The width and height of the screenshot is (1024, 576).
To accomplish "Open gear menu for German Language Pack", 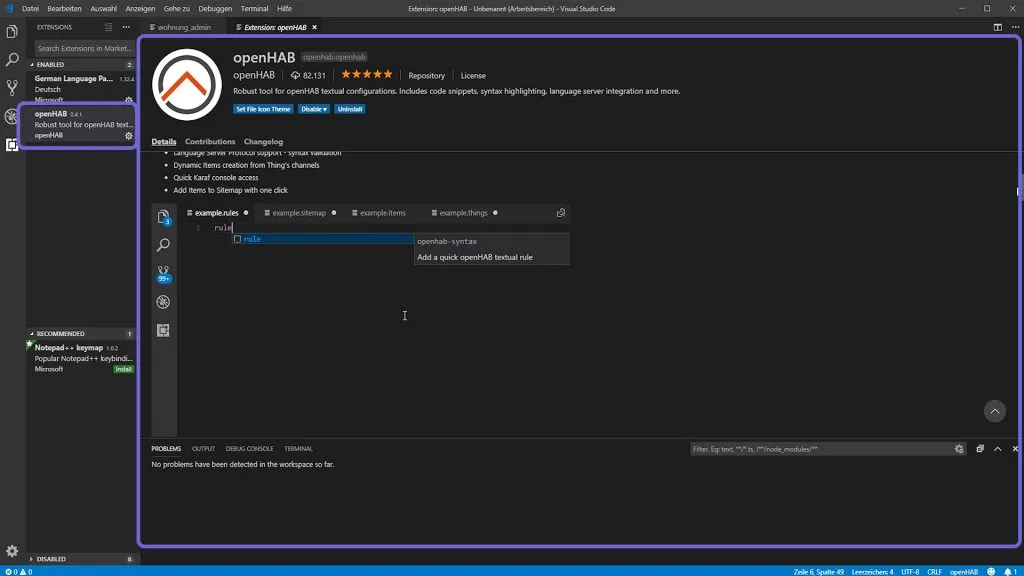I will [129, 100].
